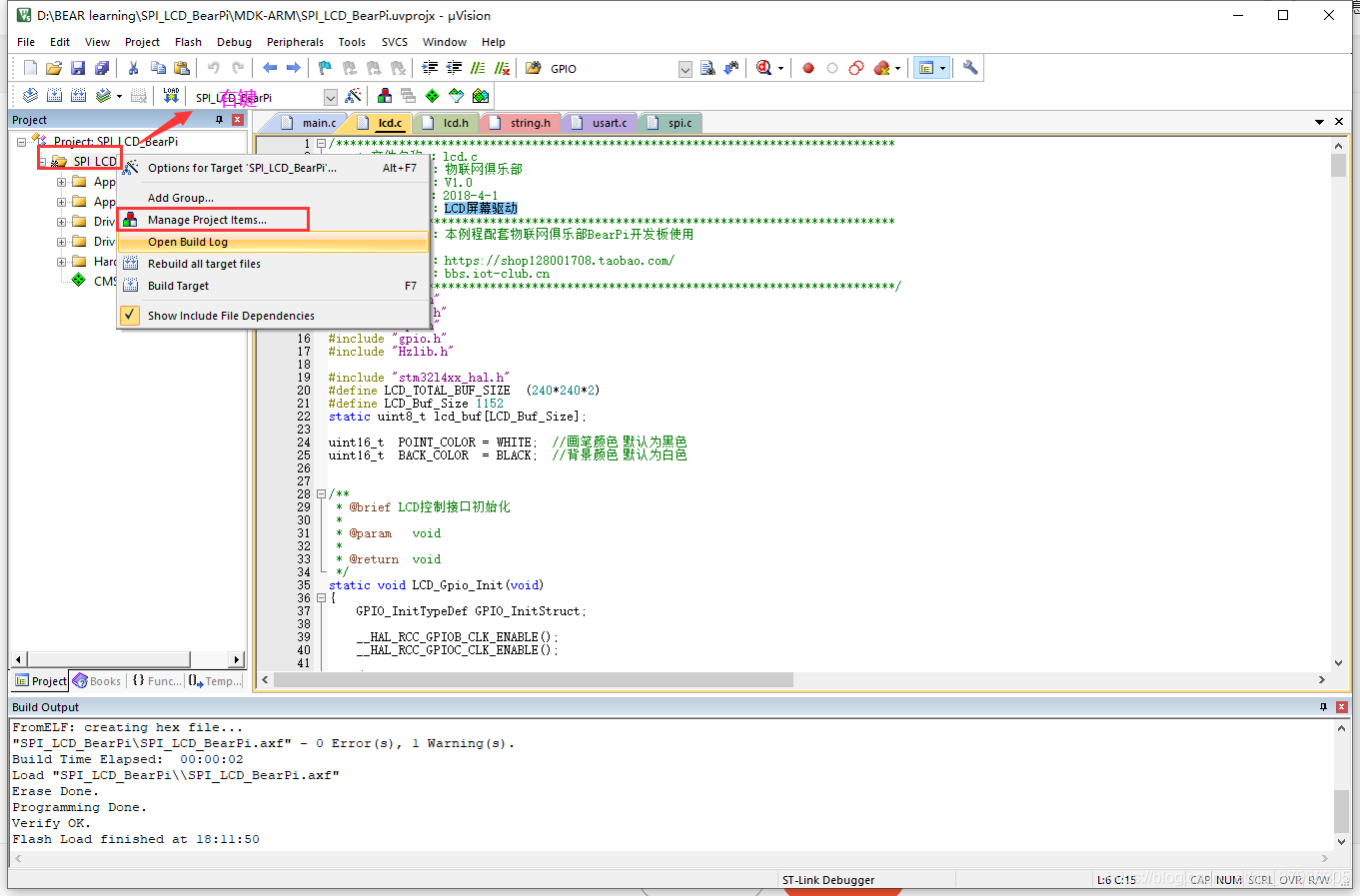Open a file via the folder toolbar icon

click(x=54, y=68)
